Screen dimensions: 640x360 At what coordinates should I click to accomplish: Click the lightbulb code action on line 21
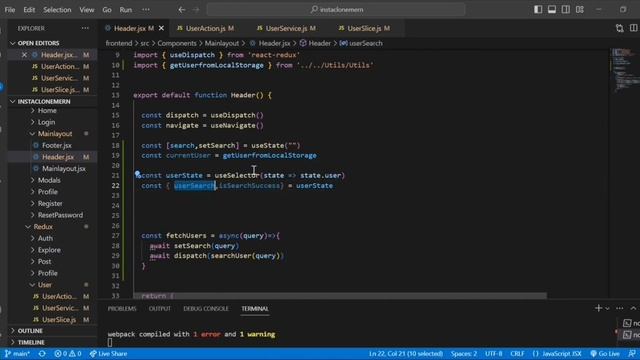[x=138, y=174]
